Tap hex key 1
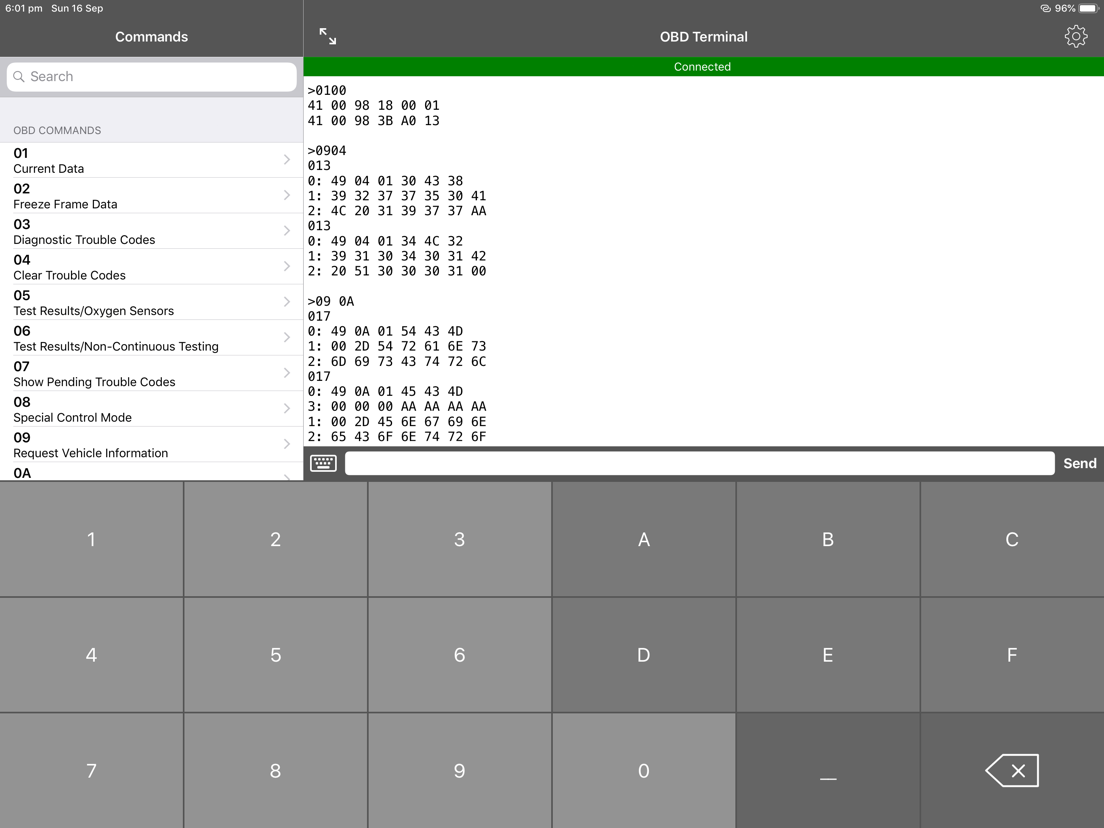Viewport: 1104px width, 828px height. point(92,539)
